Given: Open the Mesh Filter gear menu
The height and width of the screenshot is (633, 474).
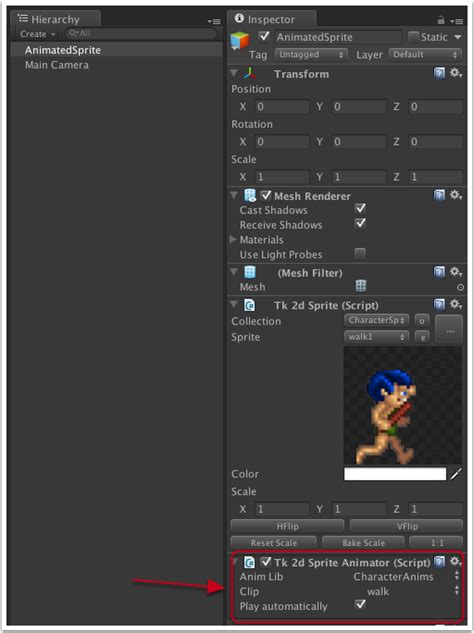Looking at the screenshot, I should 456,272.
